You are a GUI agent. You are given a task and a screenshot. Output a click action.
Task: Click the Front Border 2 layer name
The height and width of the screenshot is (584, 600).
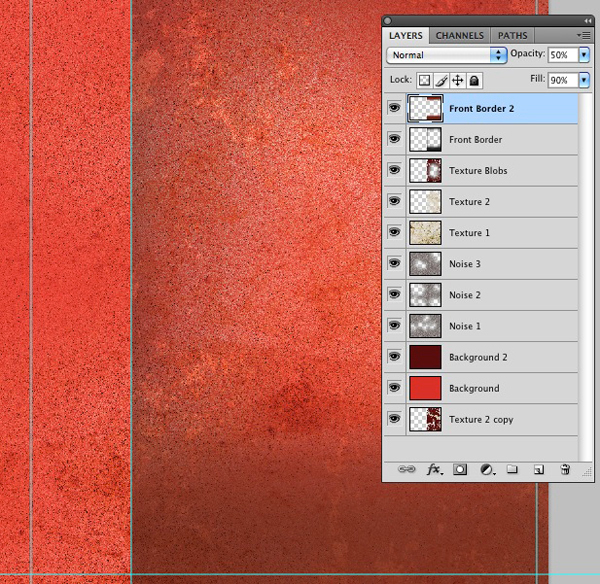[481, 109]
